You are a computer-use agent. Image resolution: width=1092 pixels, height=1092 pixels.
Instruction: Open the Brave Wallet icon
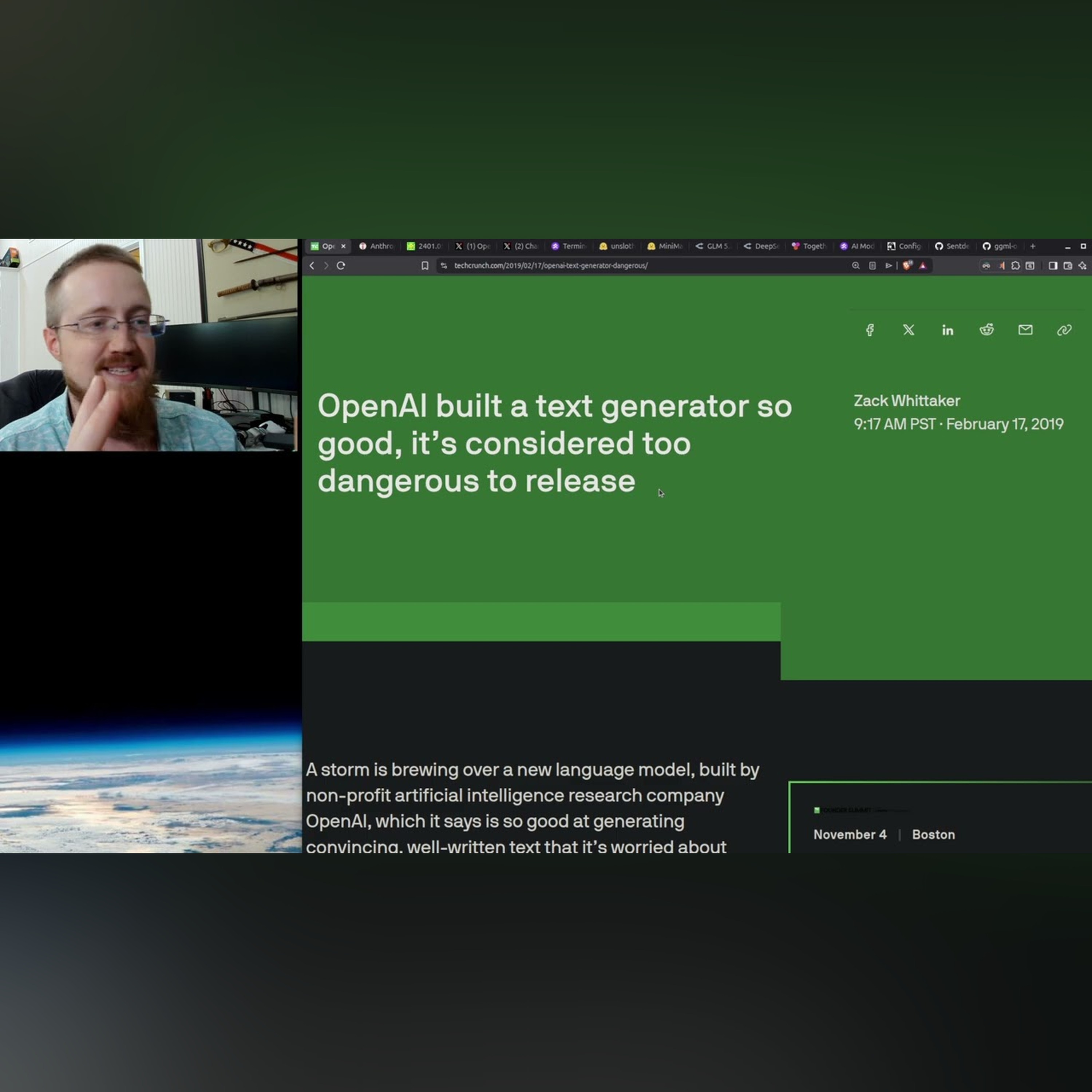click(x=1068, y=266)
